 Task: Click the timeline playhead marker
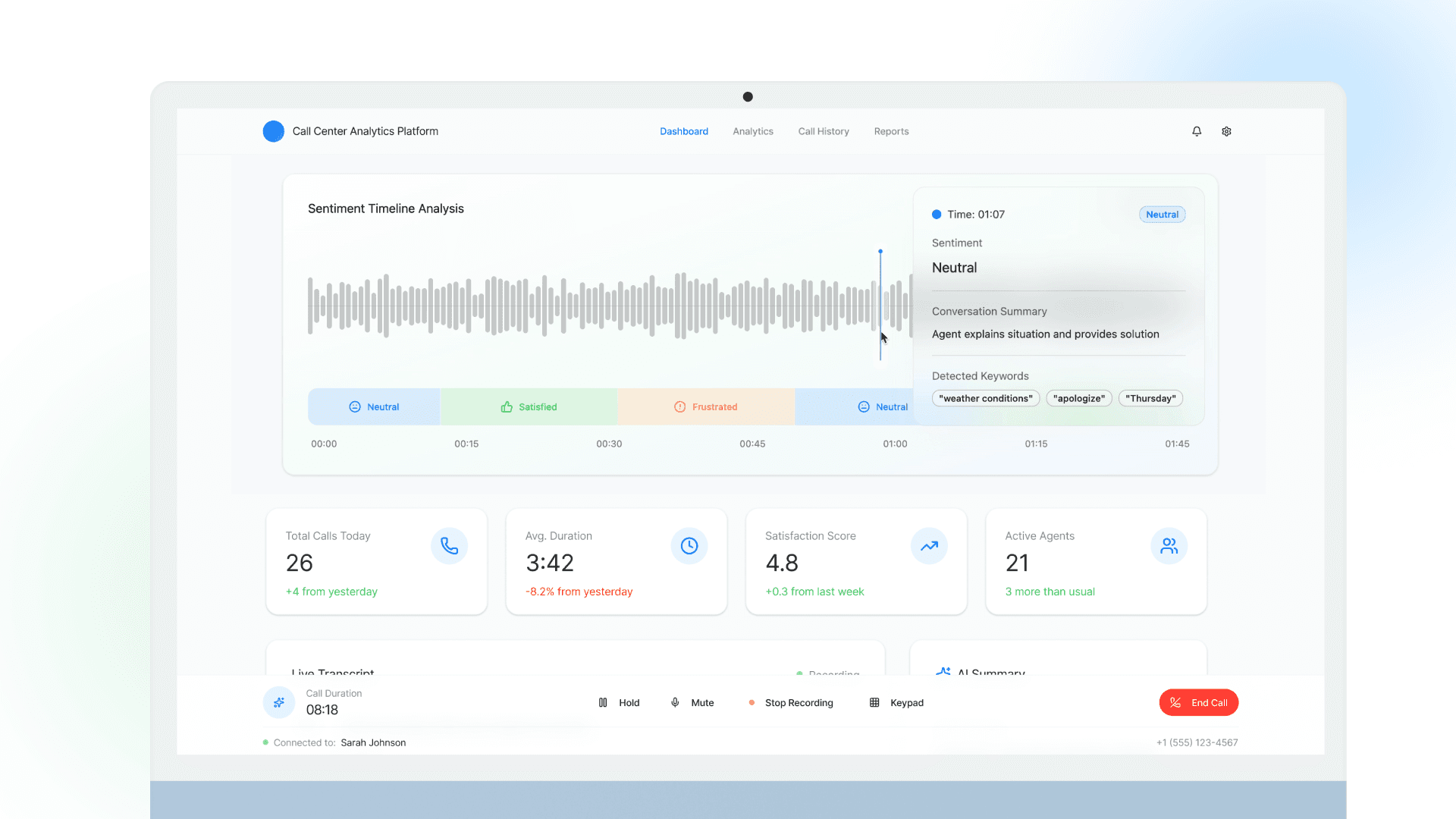[880, 306]
